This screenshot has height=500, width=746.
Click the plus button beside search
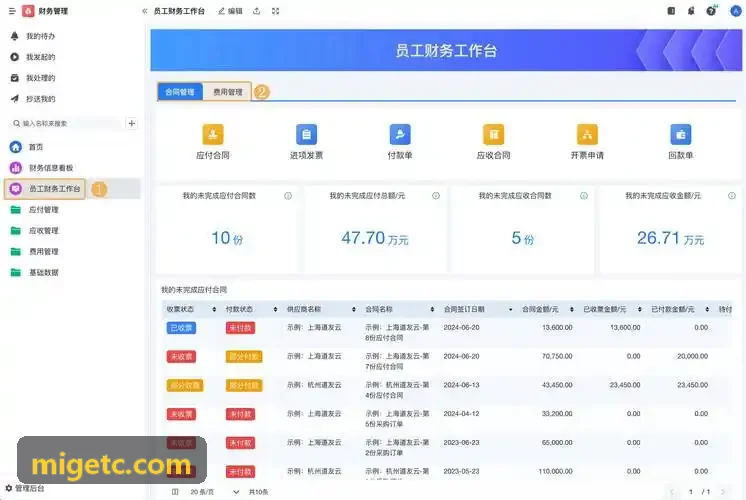click(x=132, y=124)
